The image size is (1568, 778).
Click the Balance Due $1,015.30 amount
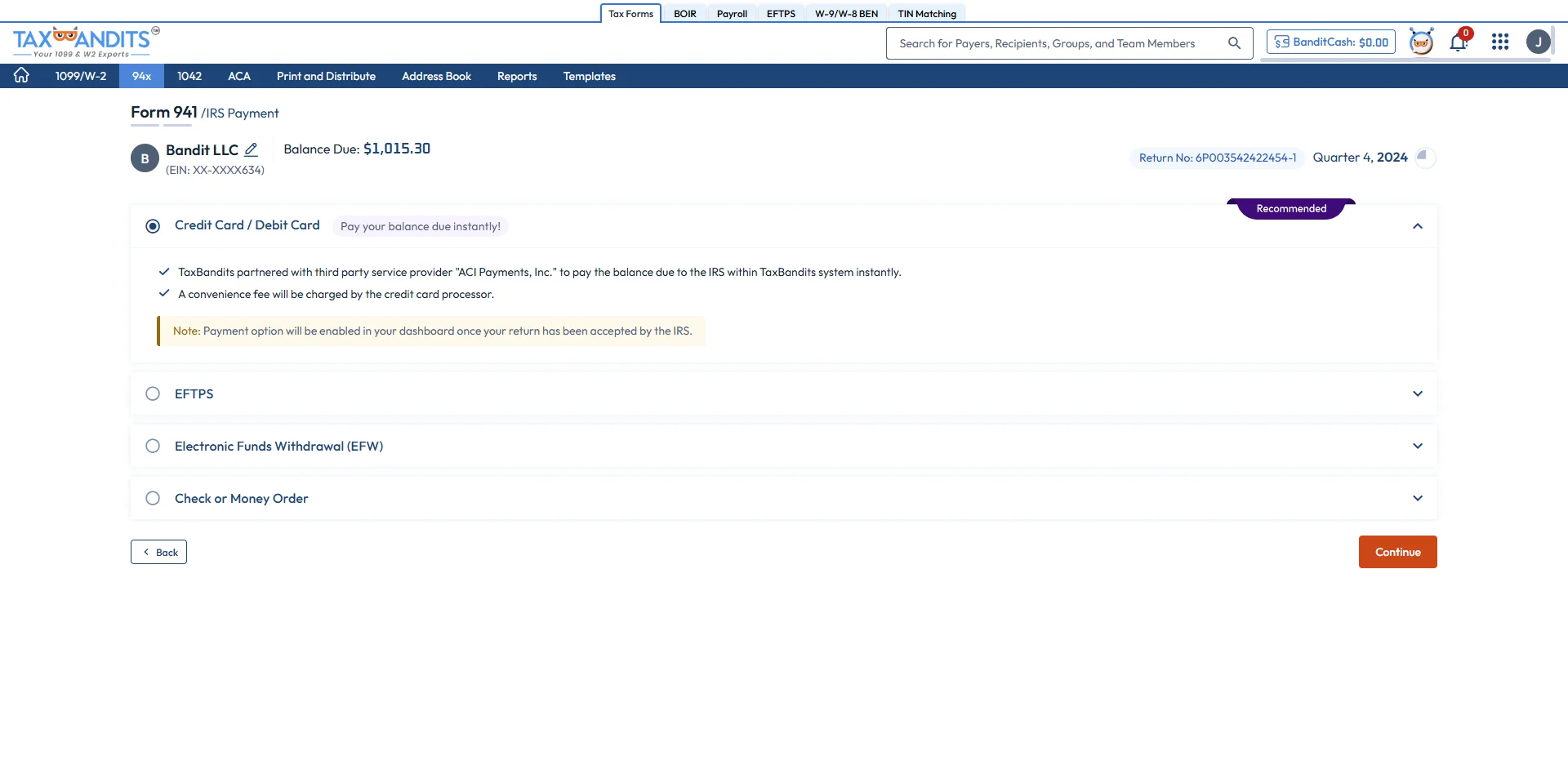[397, 149]
